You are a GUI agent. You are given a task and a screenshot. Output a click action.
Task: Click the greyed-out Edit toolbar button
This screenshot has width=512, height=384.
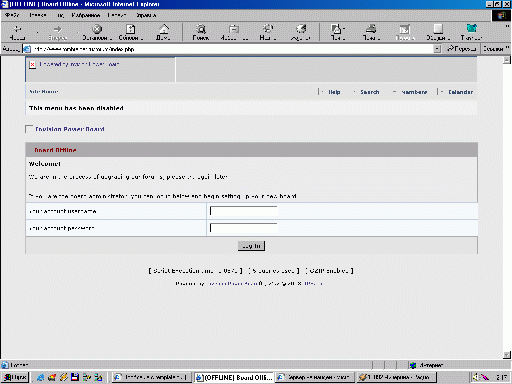point(405,32)
